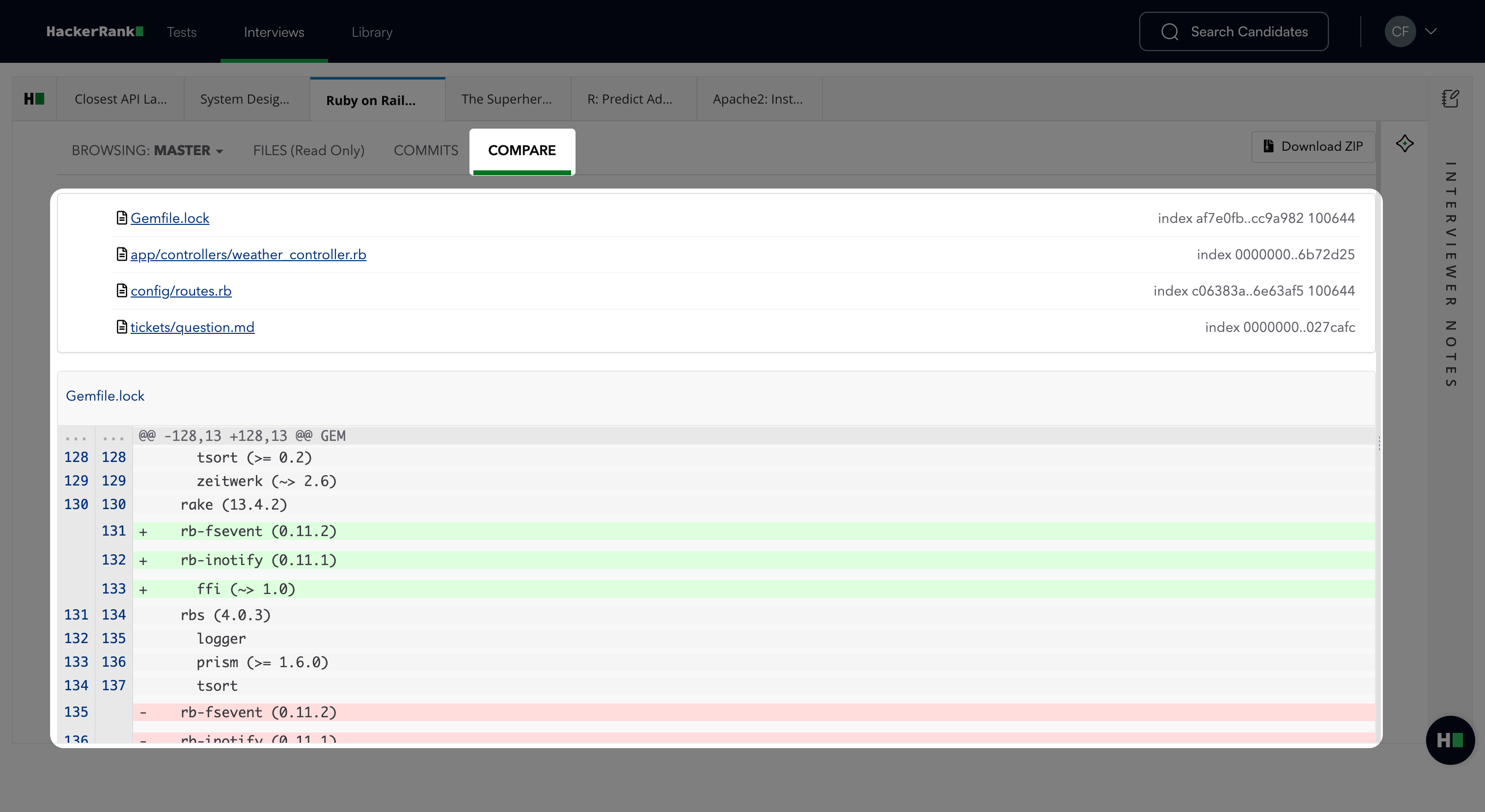Screen dimensions: 1485x812
Task: Open app/controllers/weather_controller.rb link
Action: pos(248,255)
